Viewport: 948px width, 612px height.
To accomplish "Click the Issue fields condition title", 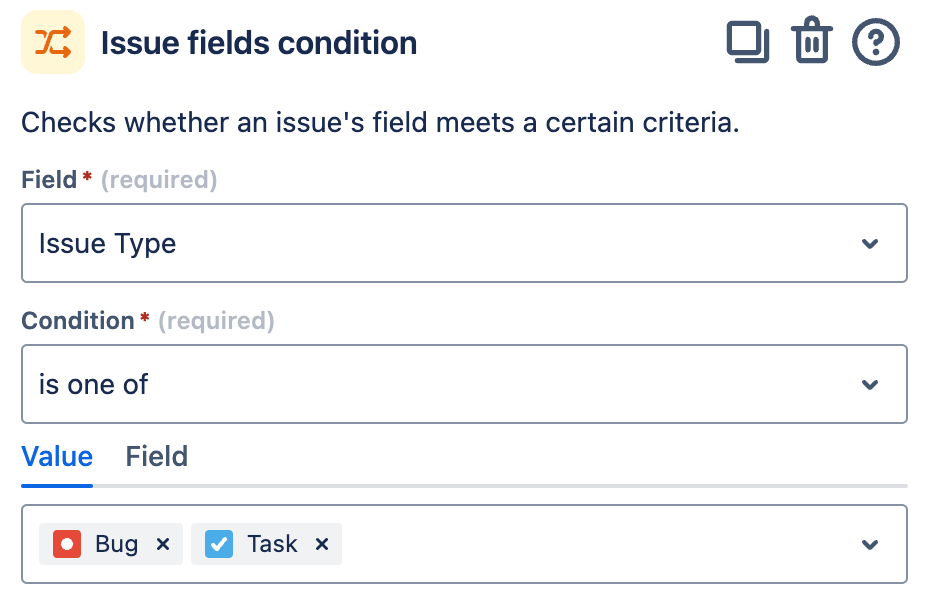I will pos(259,43).
